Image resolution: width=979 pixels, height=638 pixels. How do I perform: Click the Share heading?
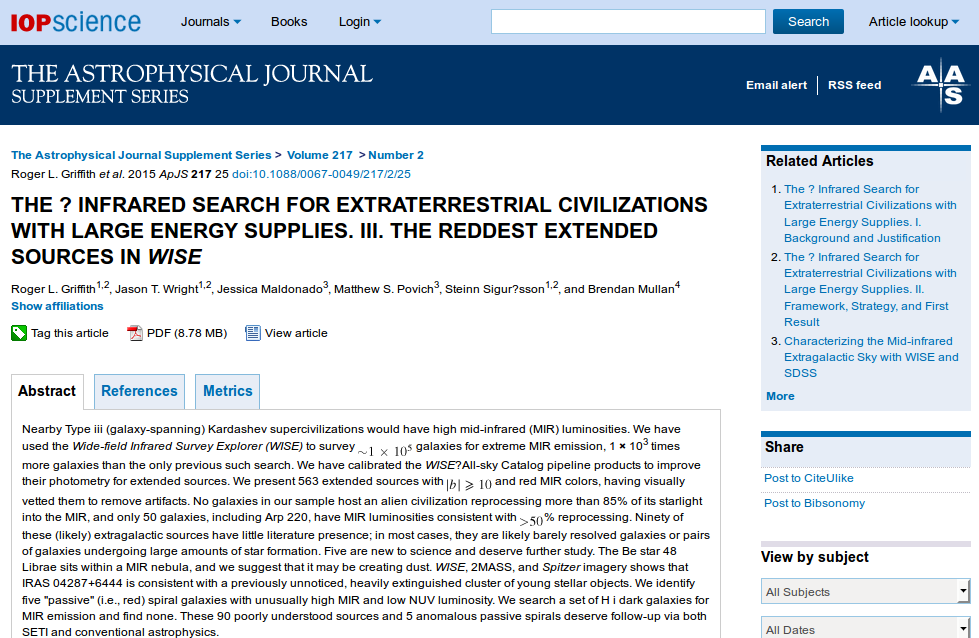(784, 447)
